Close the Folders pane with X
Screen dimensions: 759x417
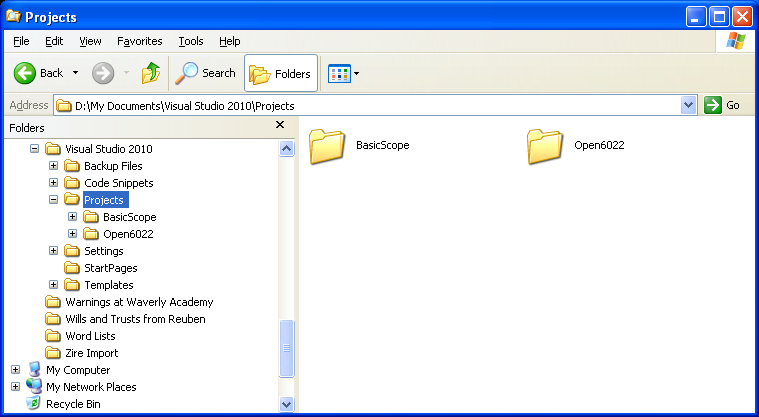click(280, 125)
